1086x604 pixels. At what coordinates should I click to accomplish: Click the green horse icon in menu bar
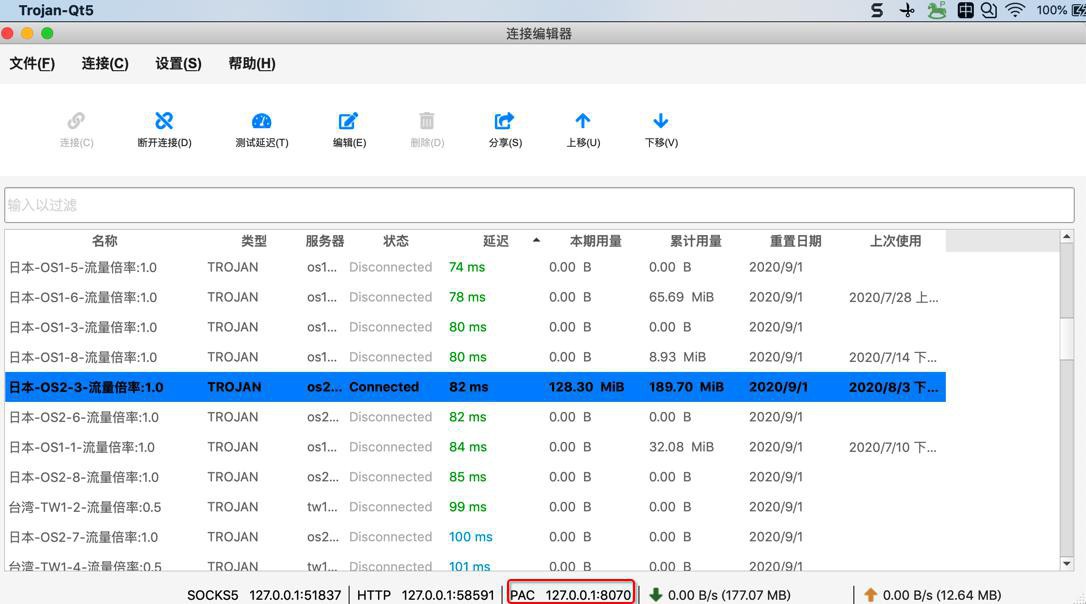(x=936, y=10)
